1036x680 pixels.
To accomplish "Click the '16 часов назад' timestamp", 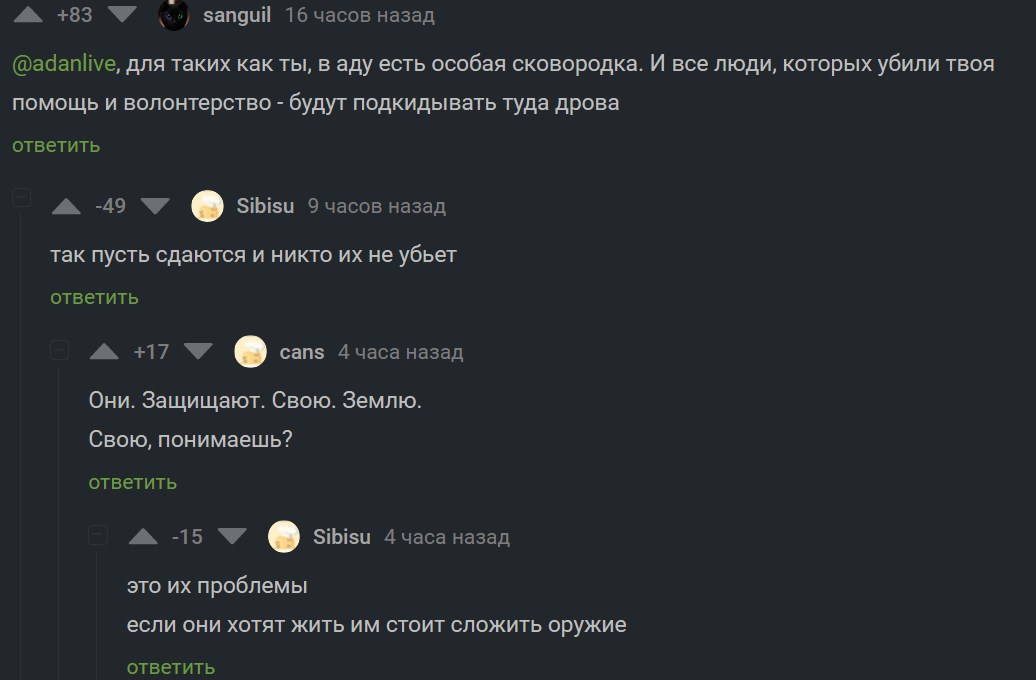I will 359,15.
